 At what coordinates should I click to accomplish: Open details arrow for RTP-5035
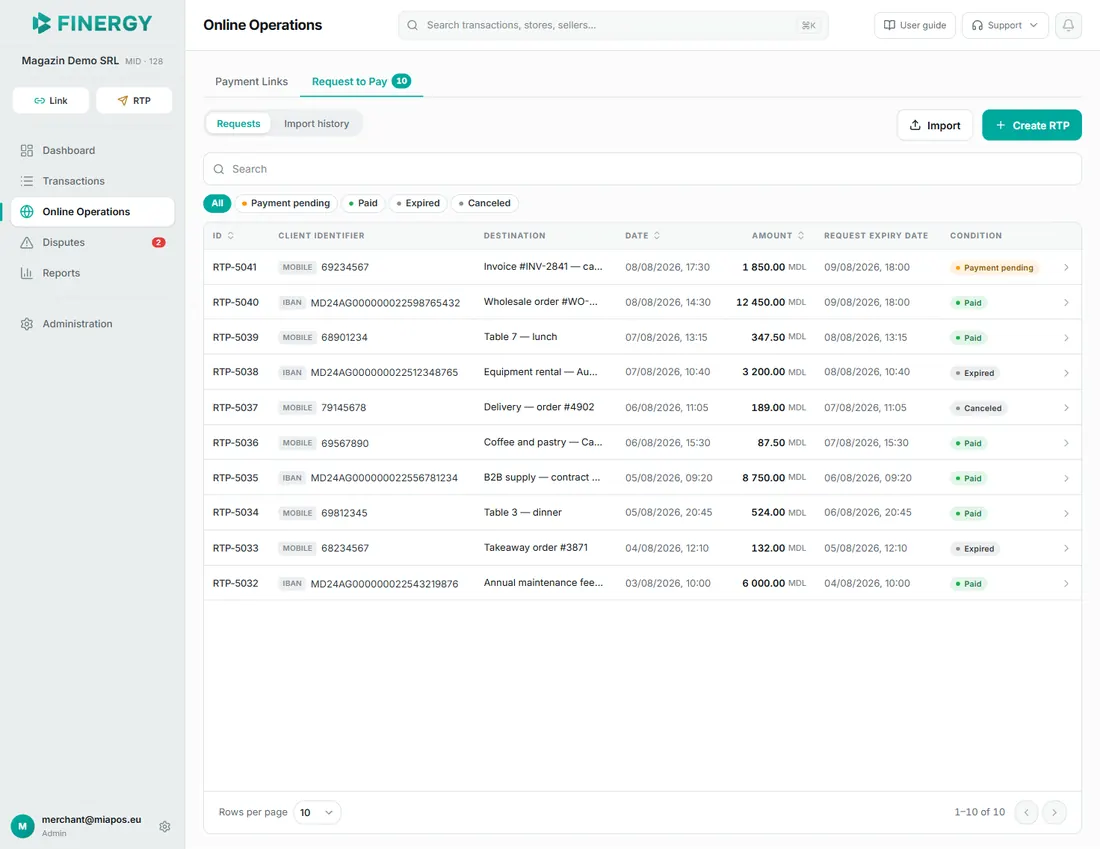pyautogui.click(x=1066, y=479)
